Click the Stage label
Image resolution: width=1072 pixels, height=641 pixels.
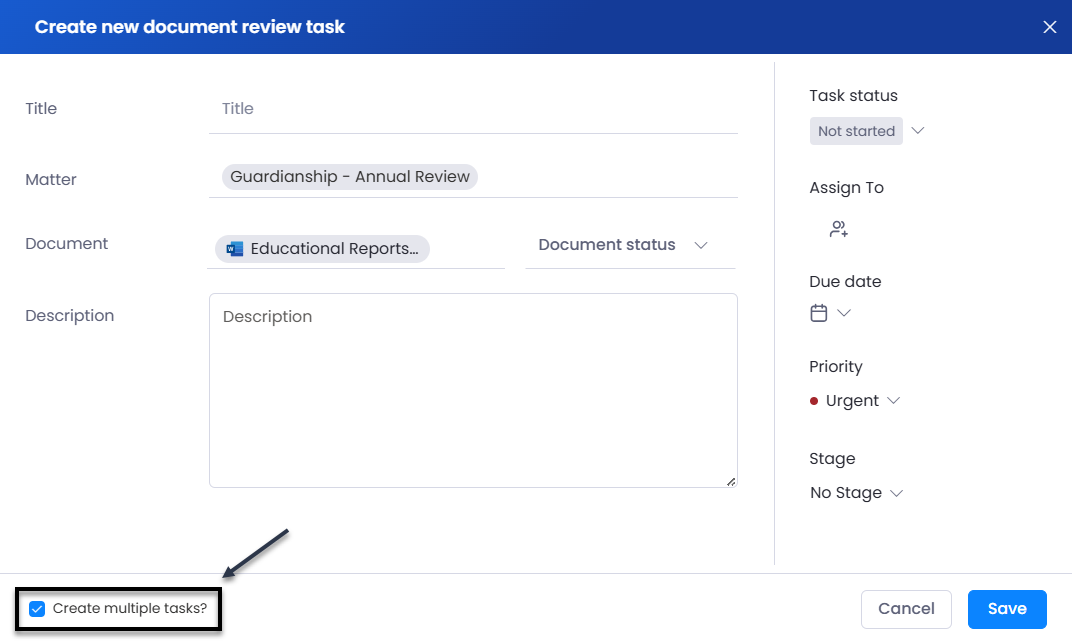(832, 459)
